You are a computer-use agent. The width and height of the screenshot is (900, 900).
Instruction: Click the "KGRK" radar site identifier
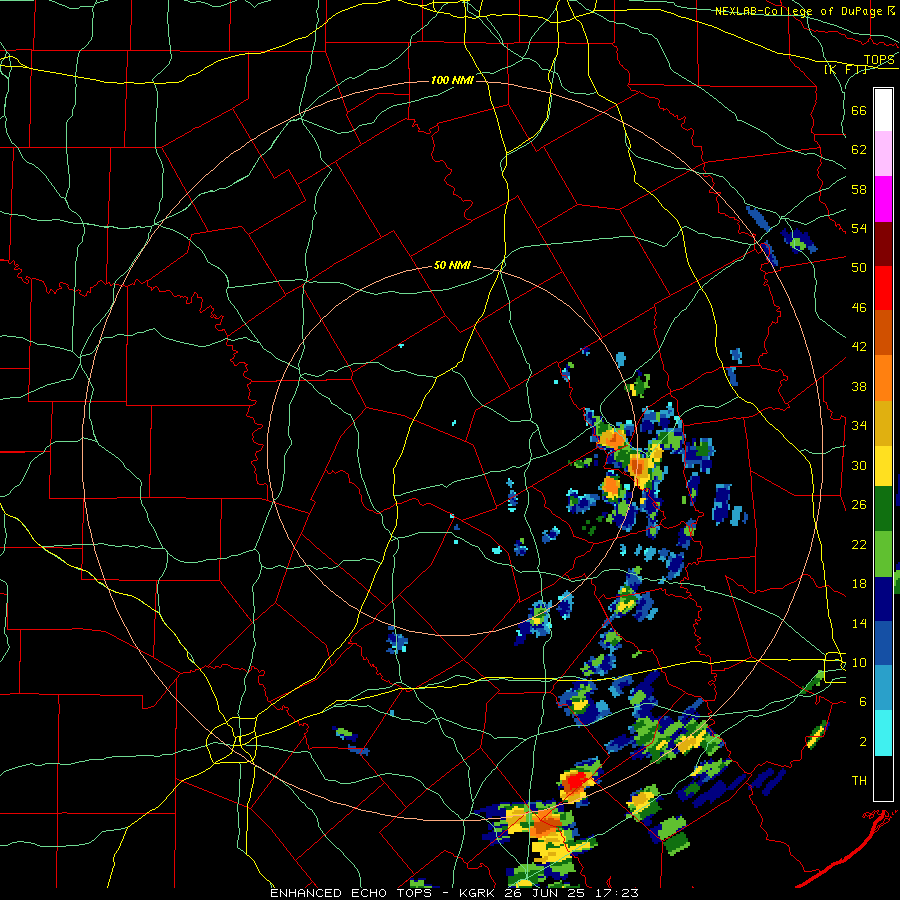tap(479, 893)
